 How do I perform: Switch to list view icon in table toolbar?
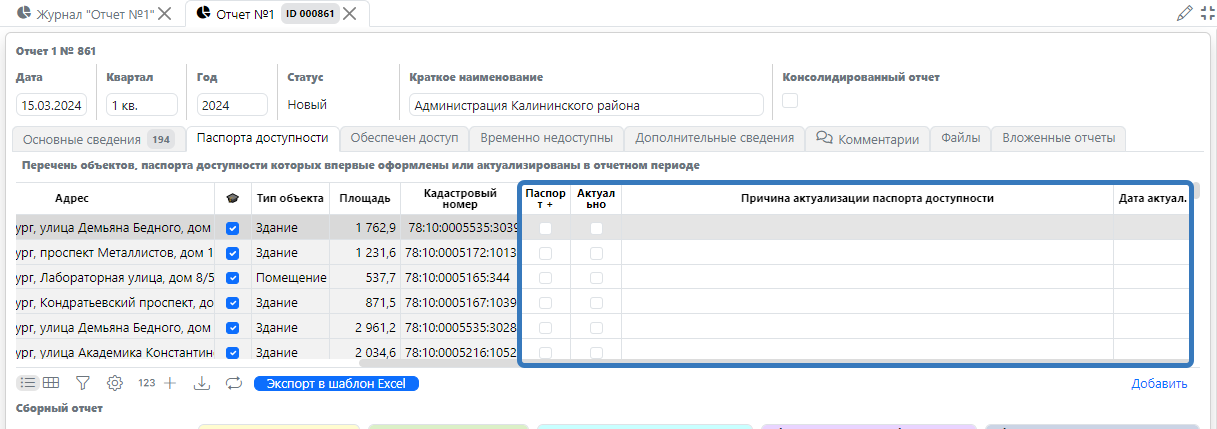pyautogui.click(x=28, y=383)
